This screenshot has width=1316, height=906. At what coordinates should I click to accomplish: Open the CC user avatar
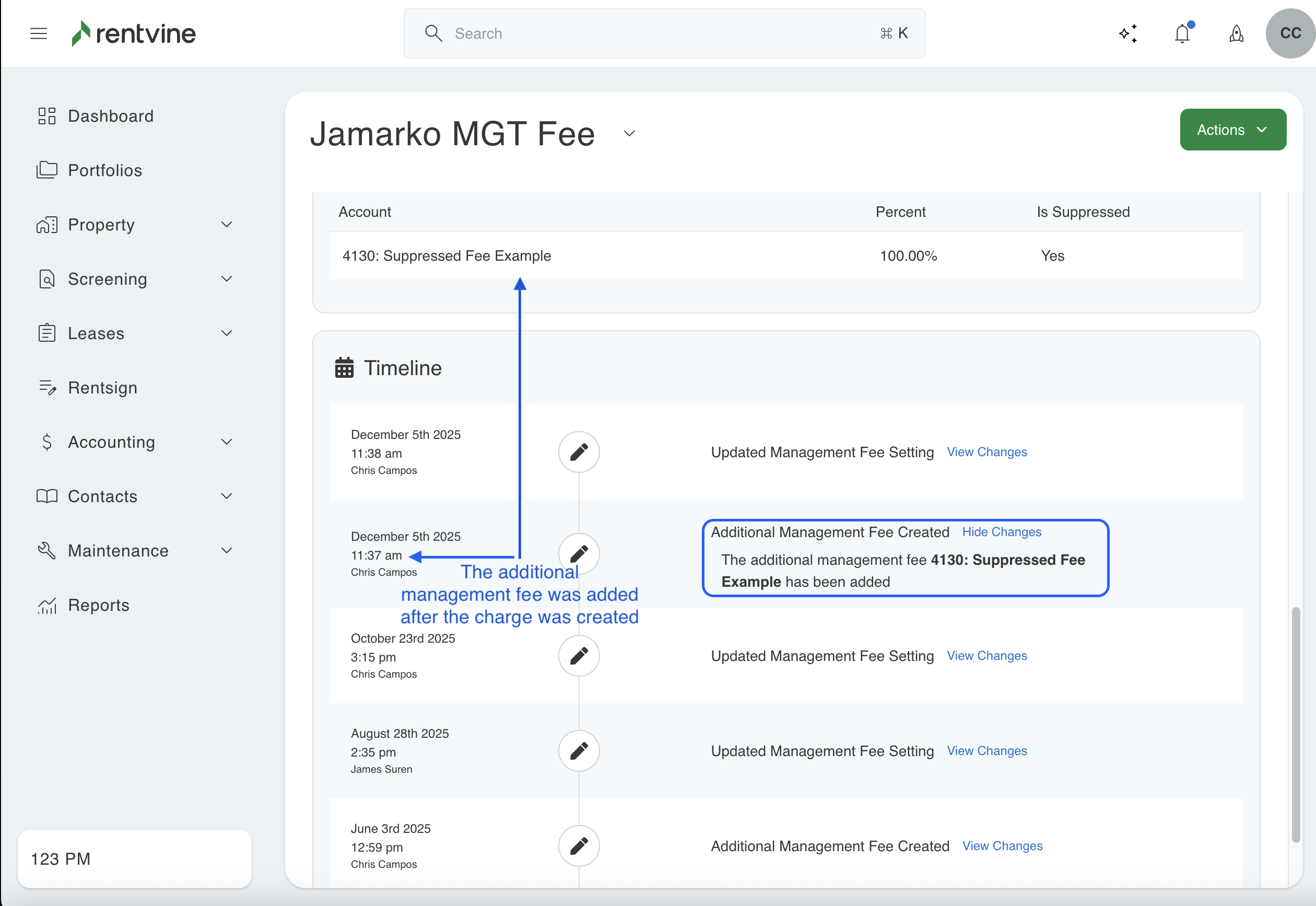point(1290,33)
